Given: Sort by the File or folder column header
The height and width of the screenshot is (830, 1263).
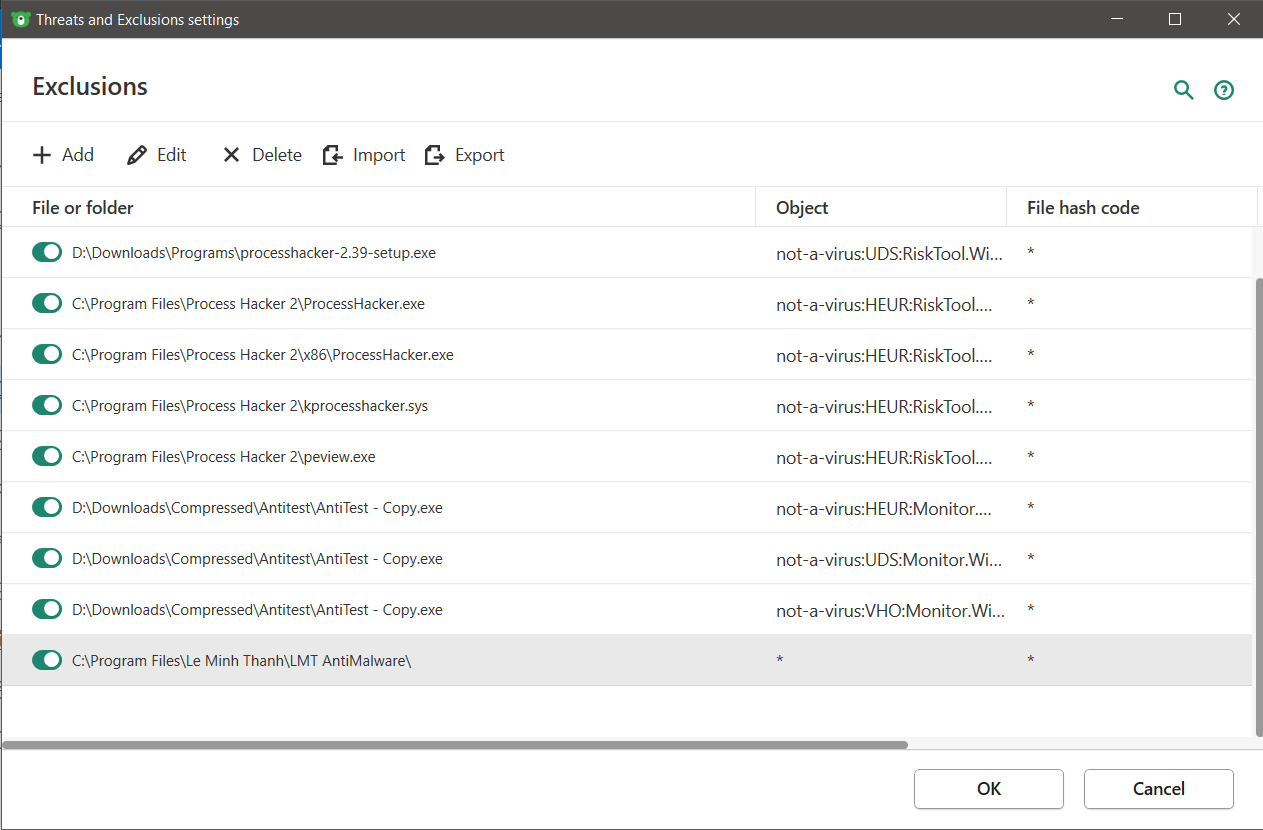Looking at the screenshot, I should [x=83, y=208].
